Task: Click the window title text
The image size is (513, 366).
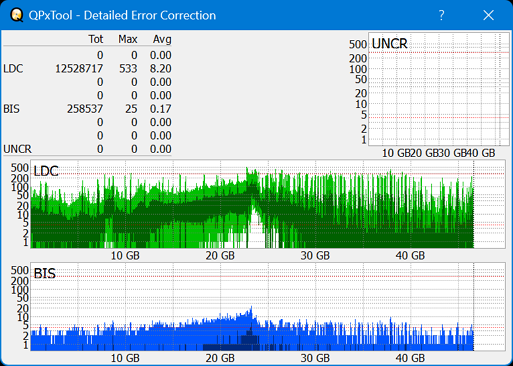Action: (122, 15)
